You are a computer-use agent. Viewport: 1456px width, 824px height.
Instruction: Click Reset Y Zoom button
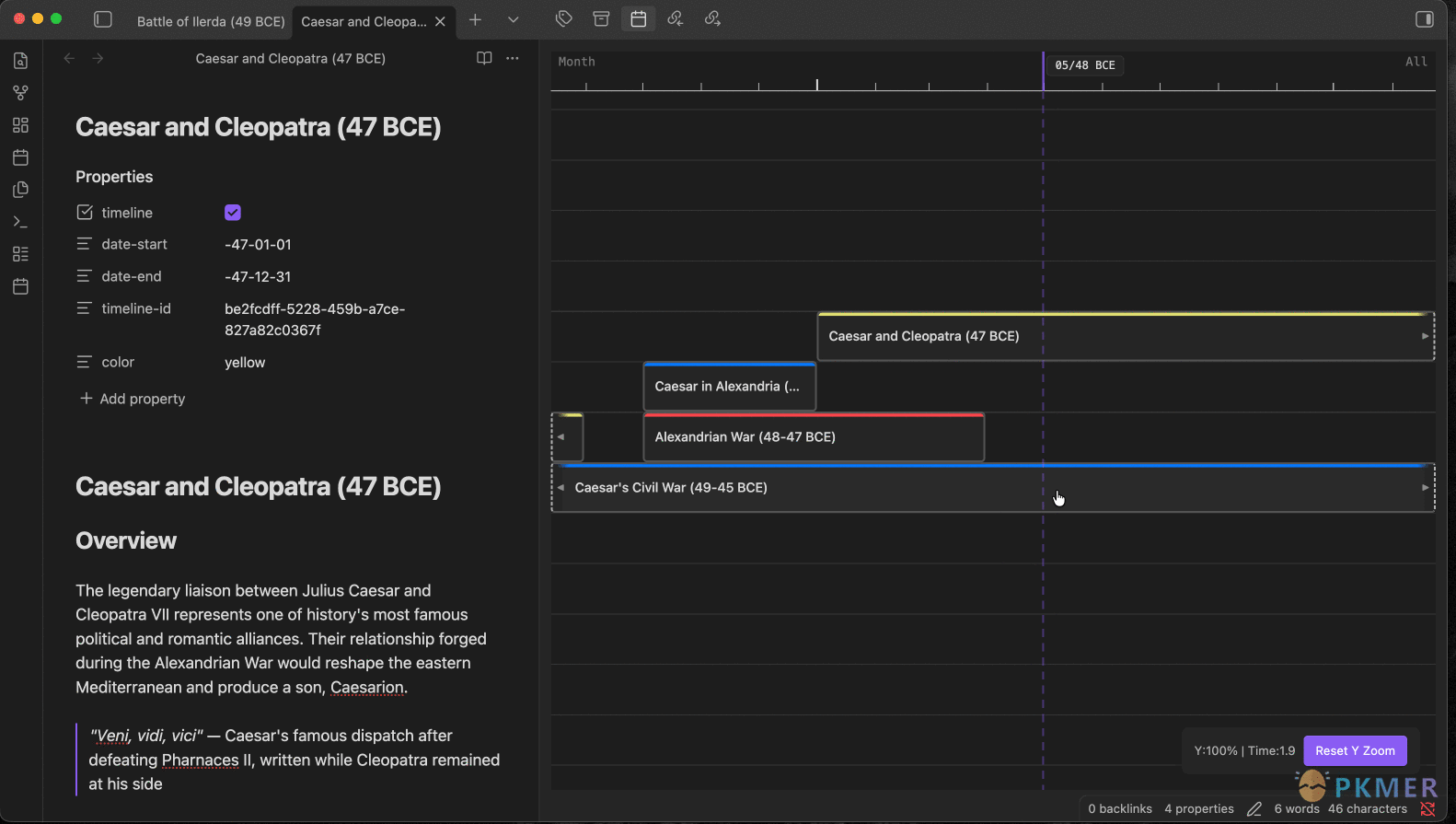point(1355,750)
